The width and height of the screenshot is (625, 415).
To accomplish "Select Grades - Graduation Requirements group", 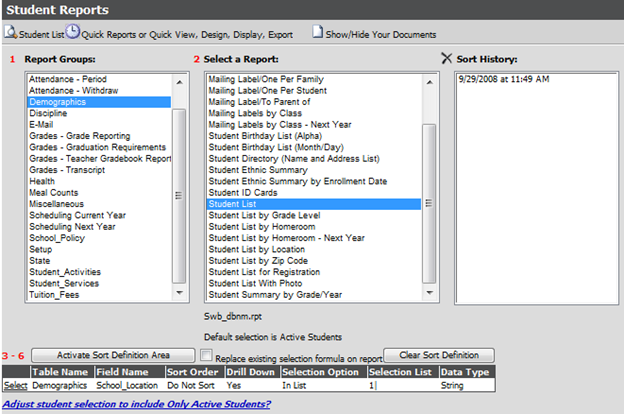I will click(x=99, y=147).
